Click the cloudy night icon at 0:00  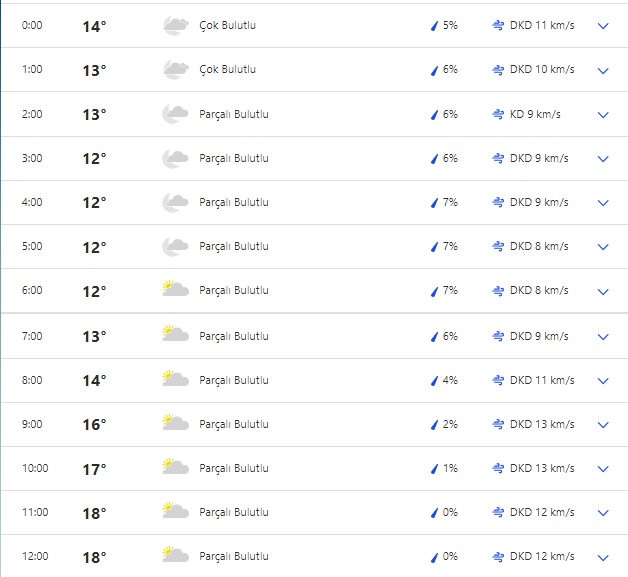(x=175, y=26)
